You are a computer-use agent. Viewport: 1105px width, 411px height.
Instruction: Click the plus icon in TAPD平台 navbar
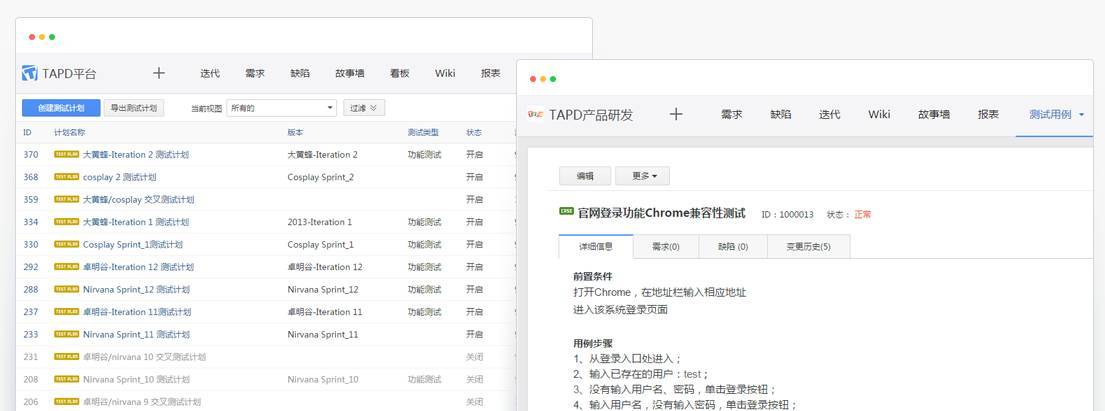click(x=158, y=73)
